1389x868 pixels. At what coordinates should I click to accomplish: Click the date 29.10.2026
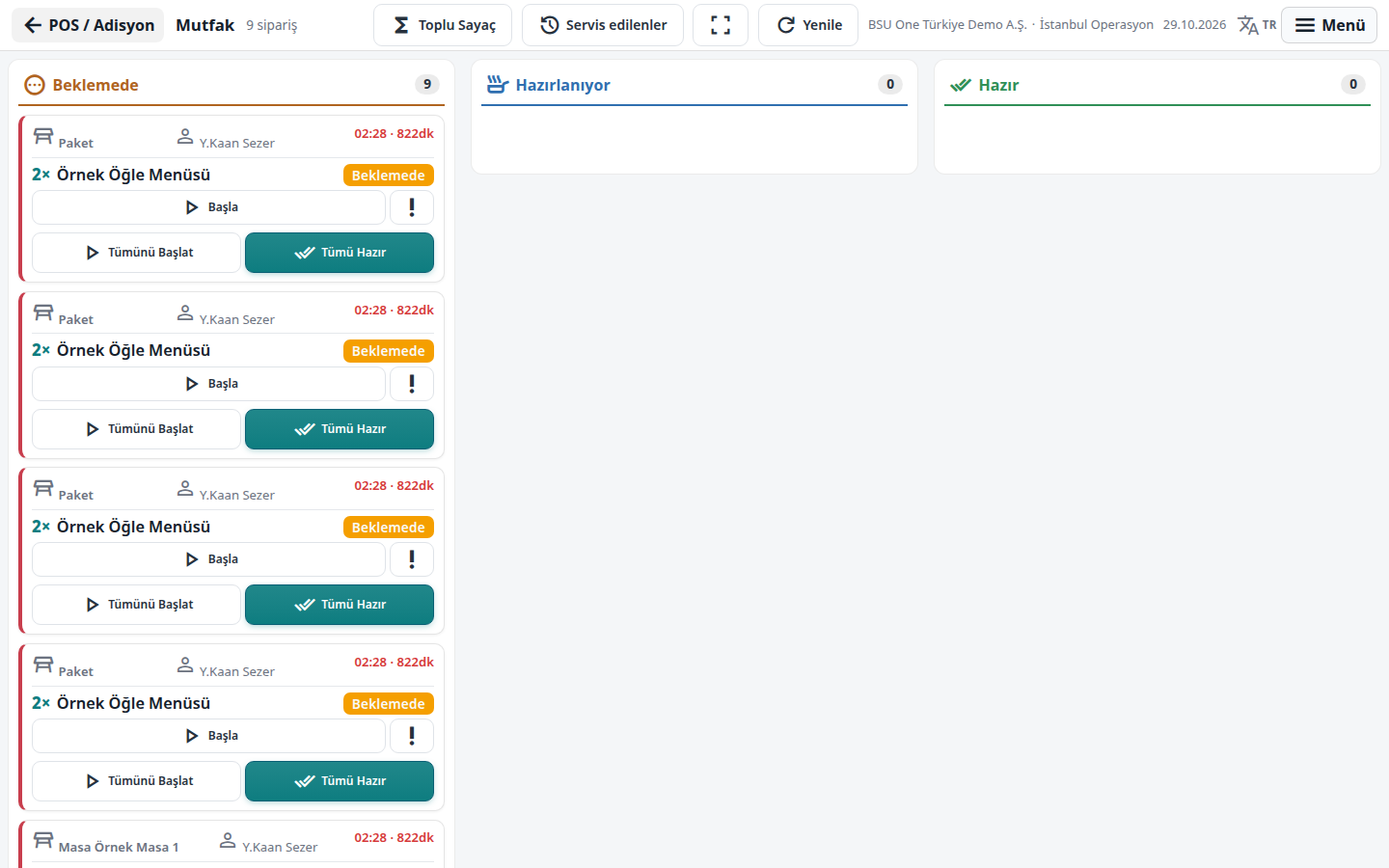[x=1194, y=25]
